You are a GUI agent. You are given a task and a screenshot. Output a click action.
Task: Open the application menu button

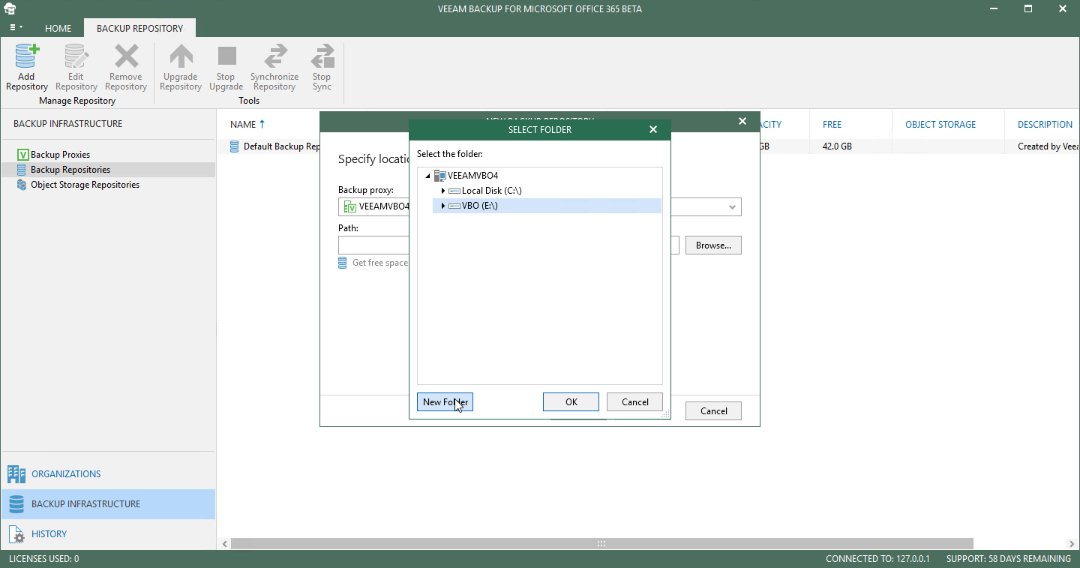15,28
